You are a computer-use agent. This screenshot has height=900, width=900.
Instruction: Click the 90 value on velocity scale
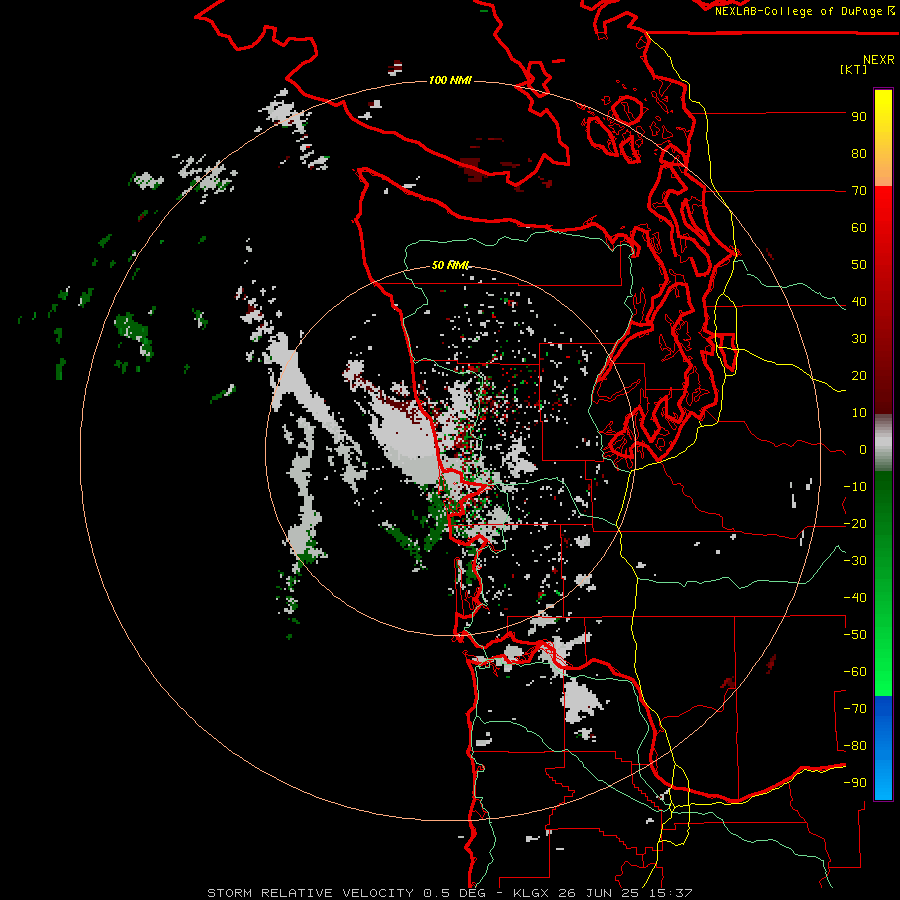tap(859, 117)
